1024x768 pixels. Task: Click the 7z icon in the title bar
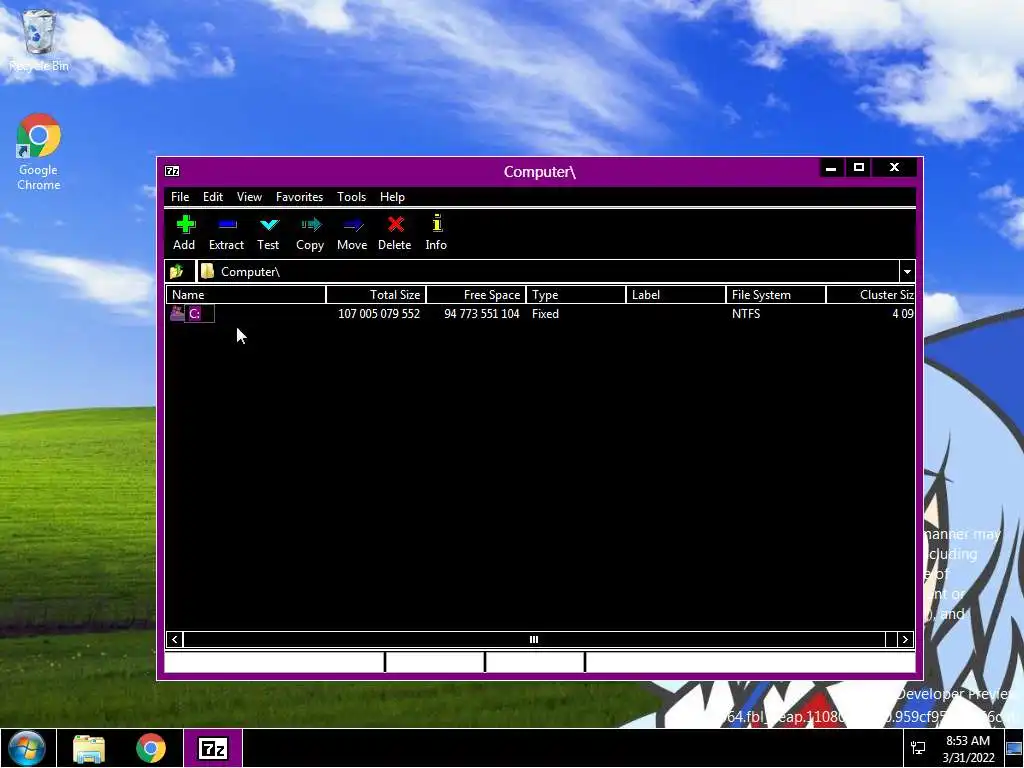coord(172,171)
